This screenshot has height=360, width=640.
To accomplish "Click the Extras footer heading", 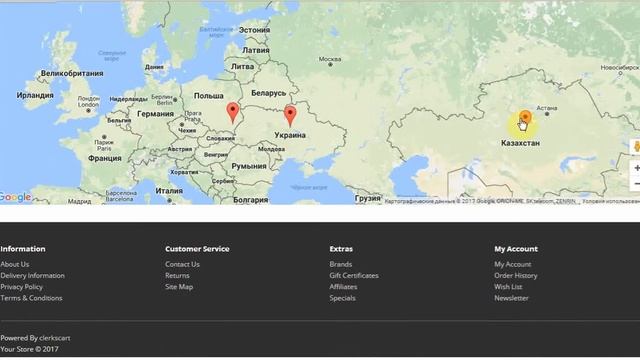I will (x=341, y=249).
